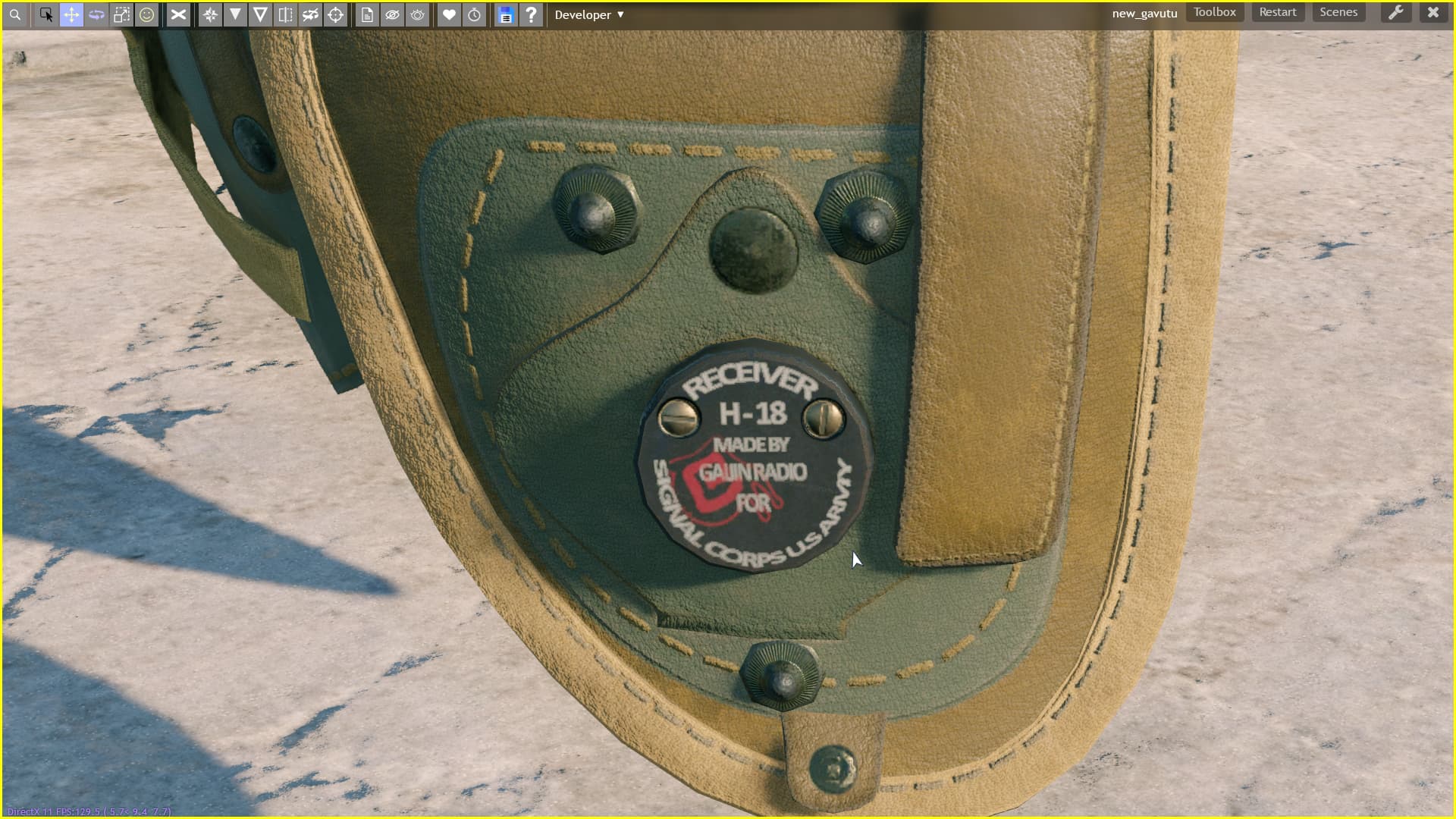Click the outlined downward triangle icon
The image size is (1456, 819).
tap(260, 14)
